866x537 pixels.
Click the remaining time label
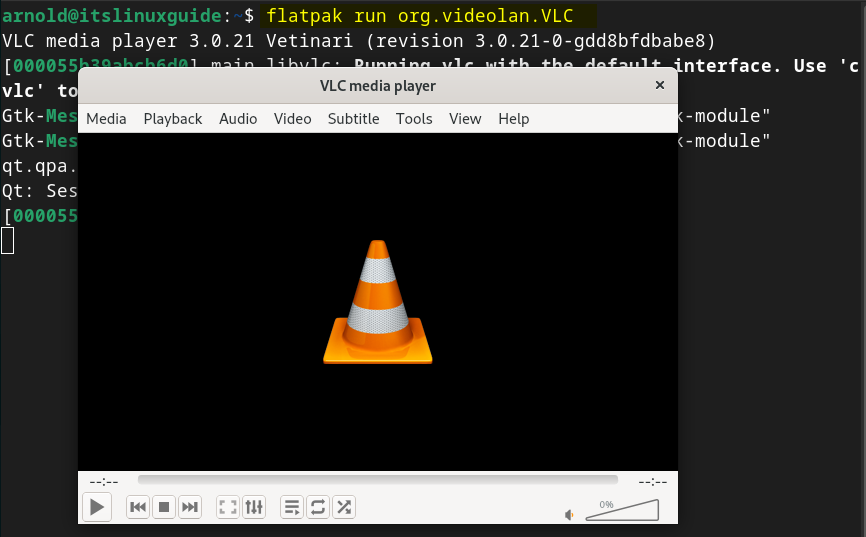652,481
